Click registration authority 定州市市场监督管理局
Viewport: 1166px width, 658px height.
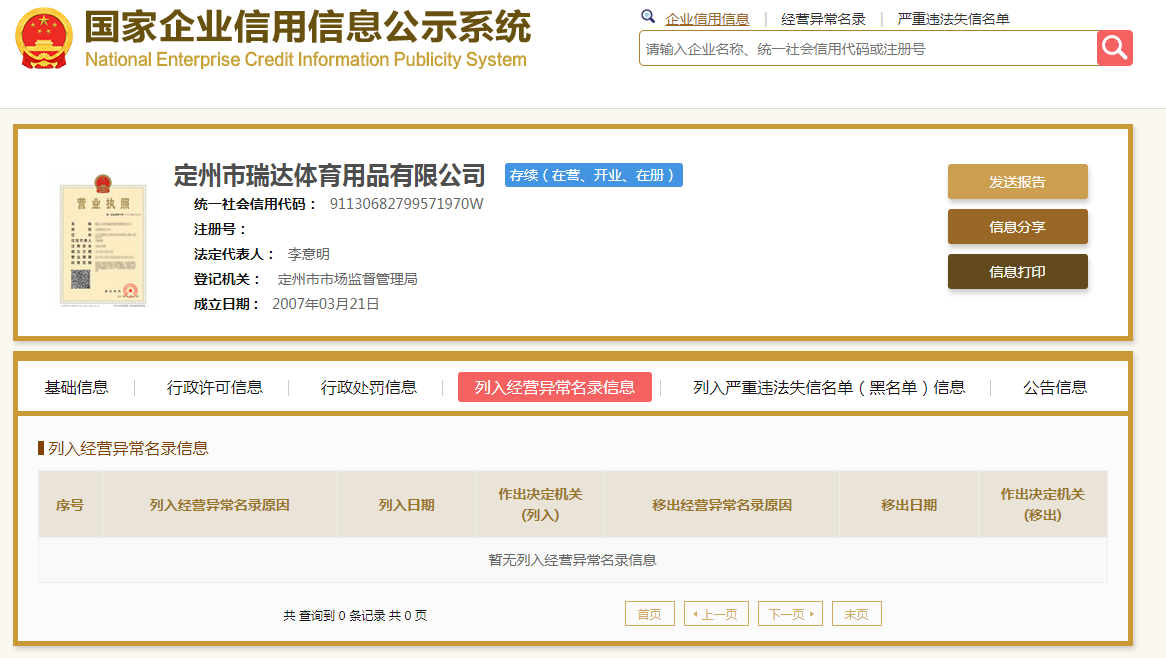pos(347,280)
